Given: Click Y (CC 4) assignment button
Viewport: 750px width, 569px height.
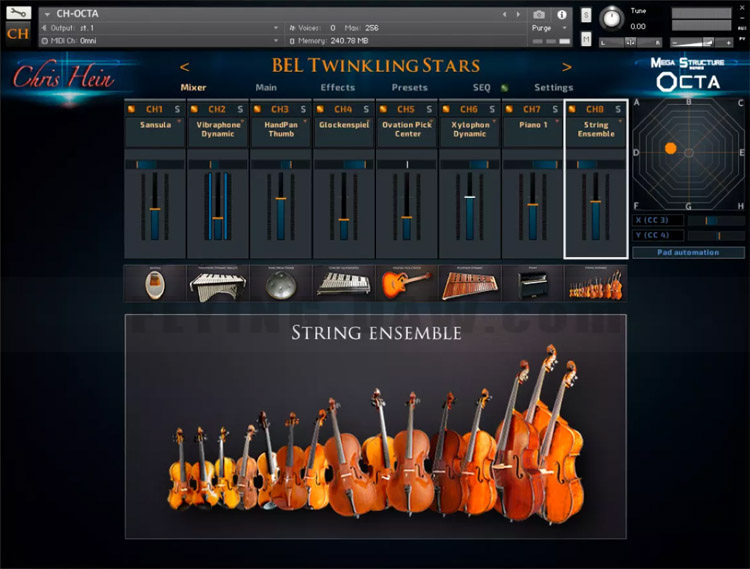Looking at the screenshot, I should 658,235.
